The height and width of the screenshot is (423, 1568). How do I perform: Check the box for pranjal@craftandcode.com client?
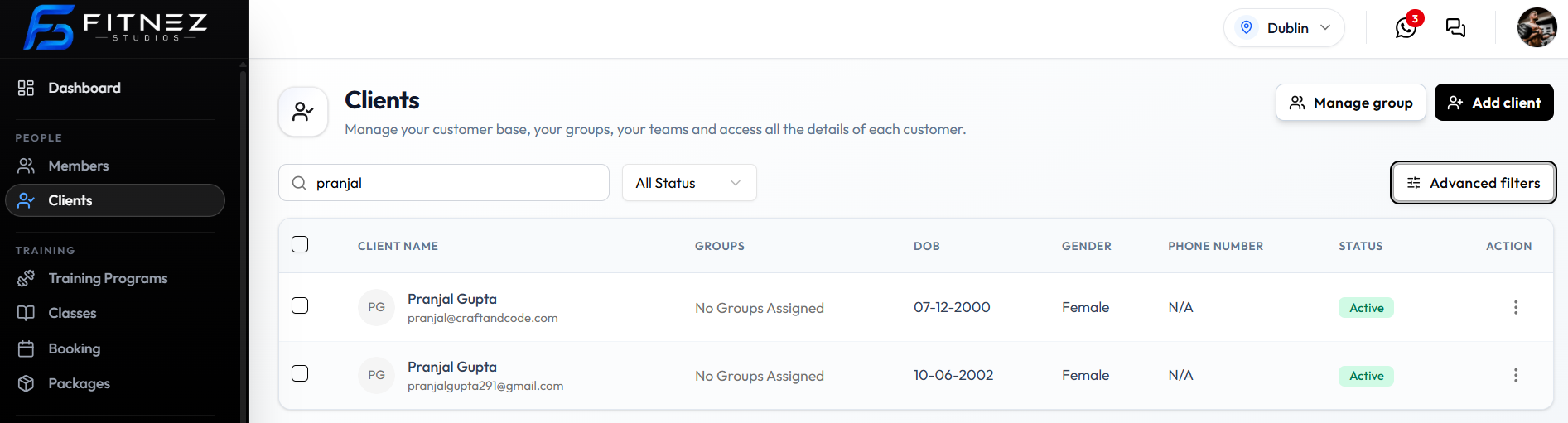[300, 305]
